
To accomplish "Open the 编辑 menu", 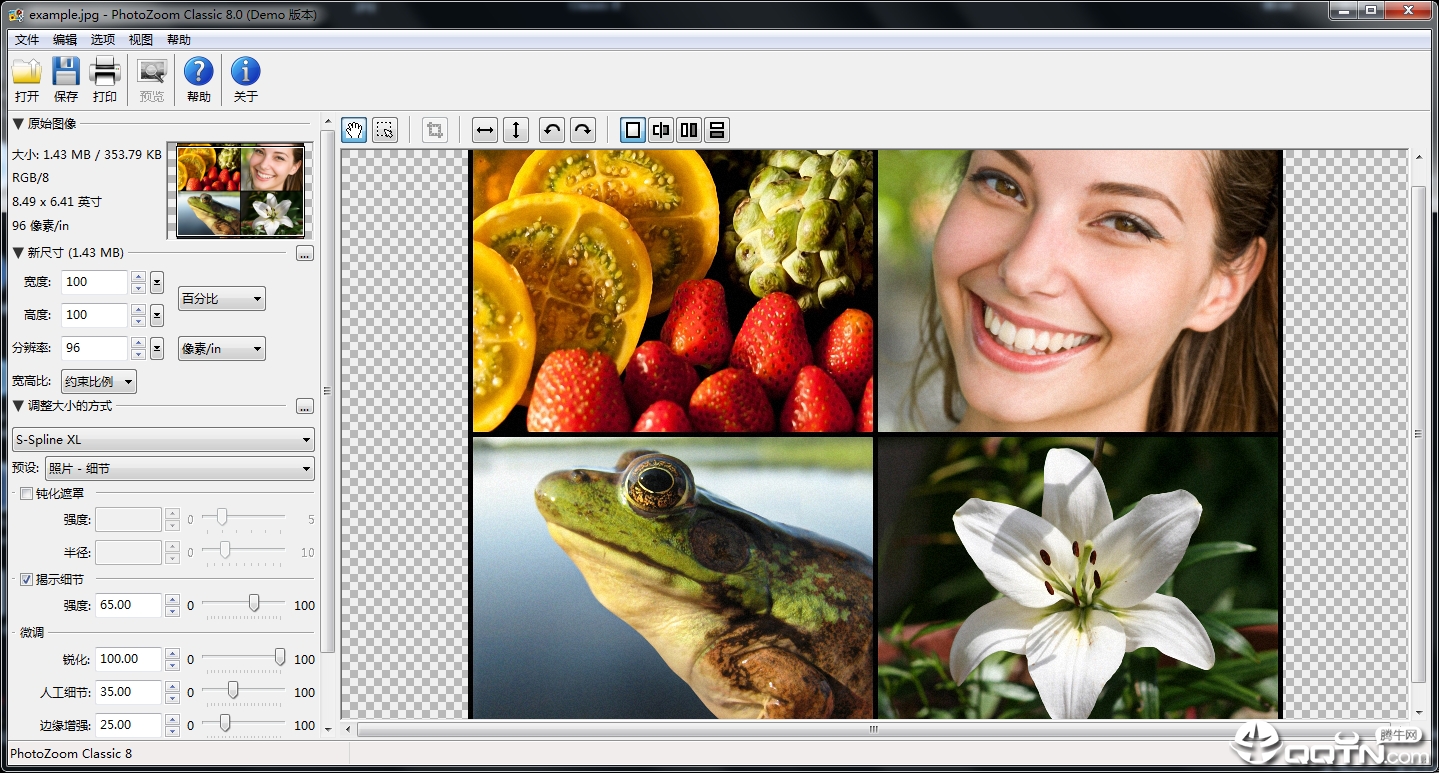I will (65, 40).
